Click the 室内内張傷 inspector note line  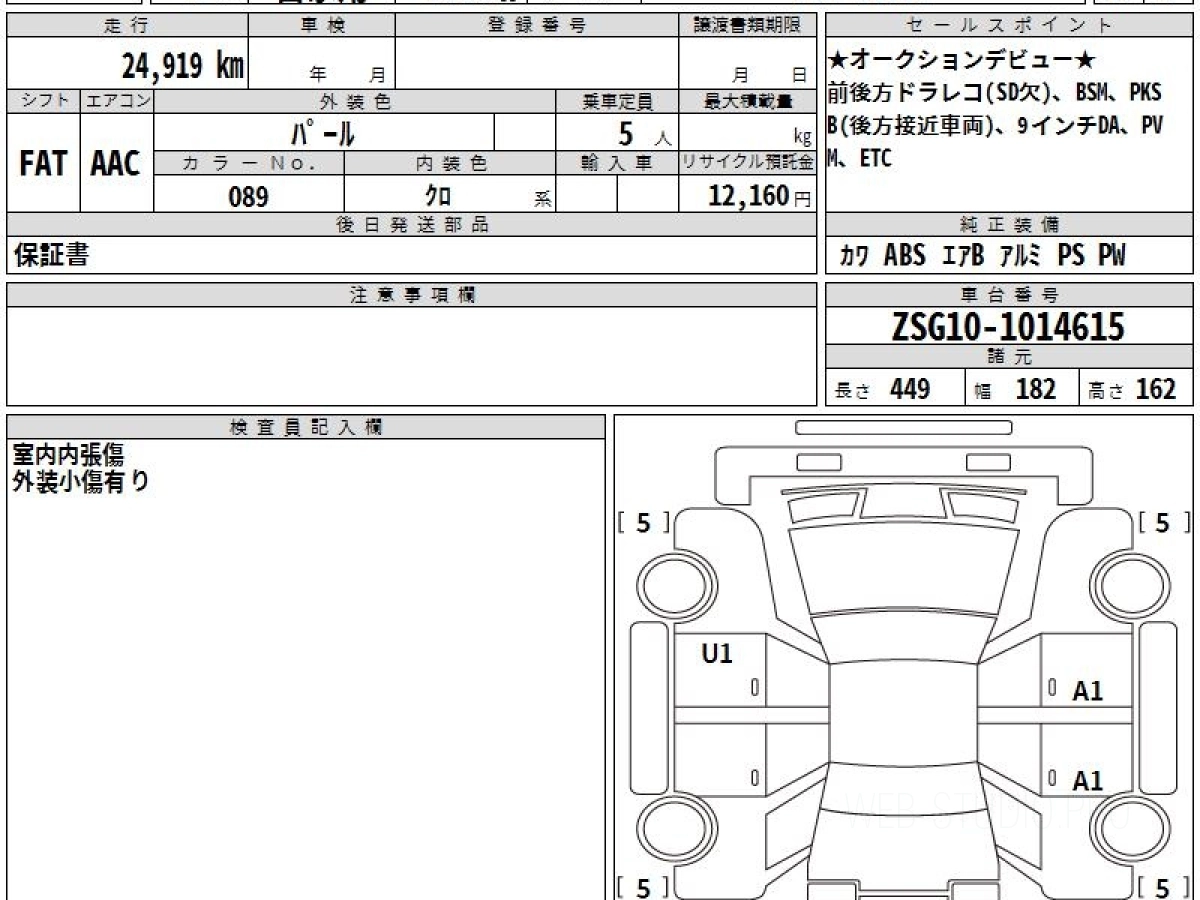pos(68,455)
